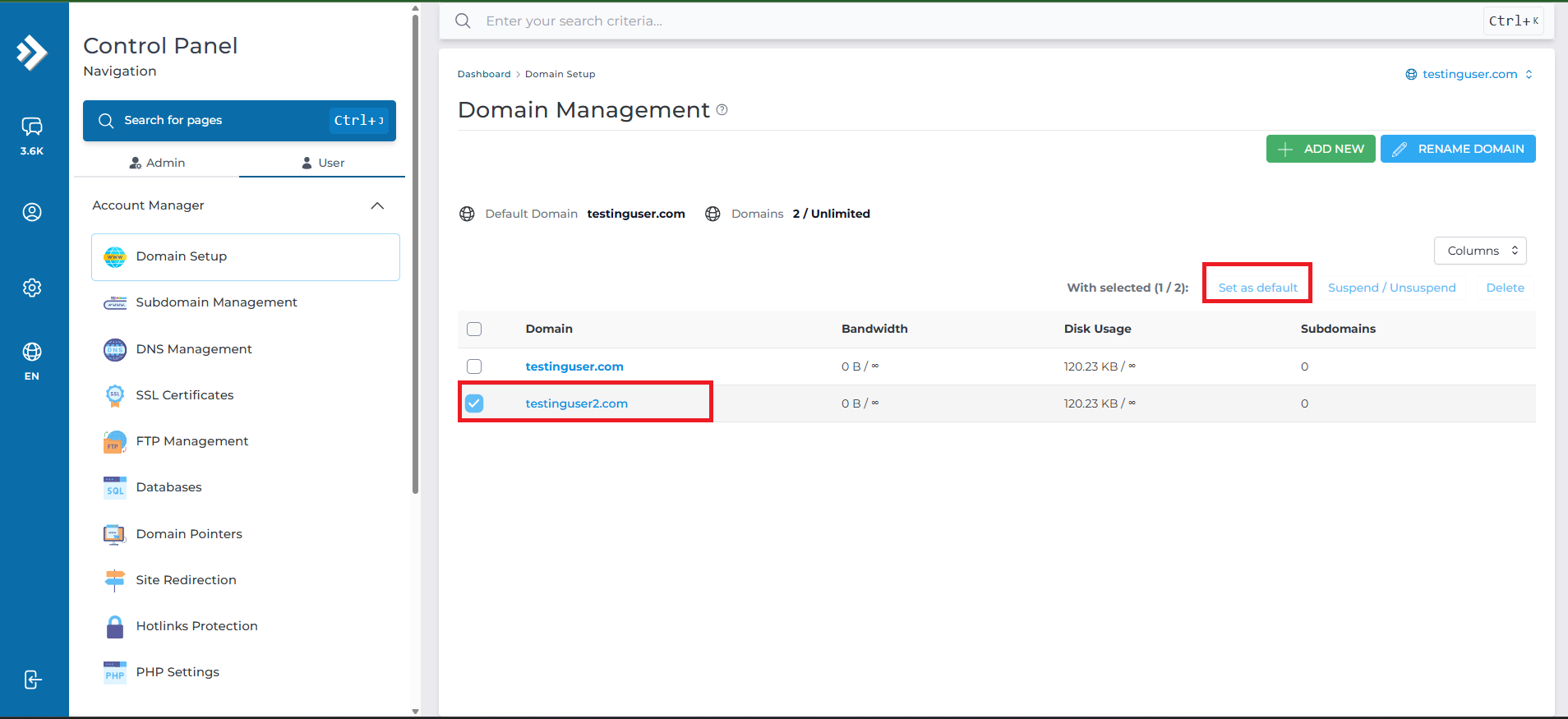The image size is (1568, 719).
Task: Check the testinguser.com row checkbox
Action: 474,366
